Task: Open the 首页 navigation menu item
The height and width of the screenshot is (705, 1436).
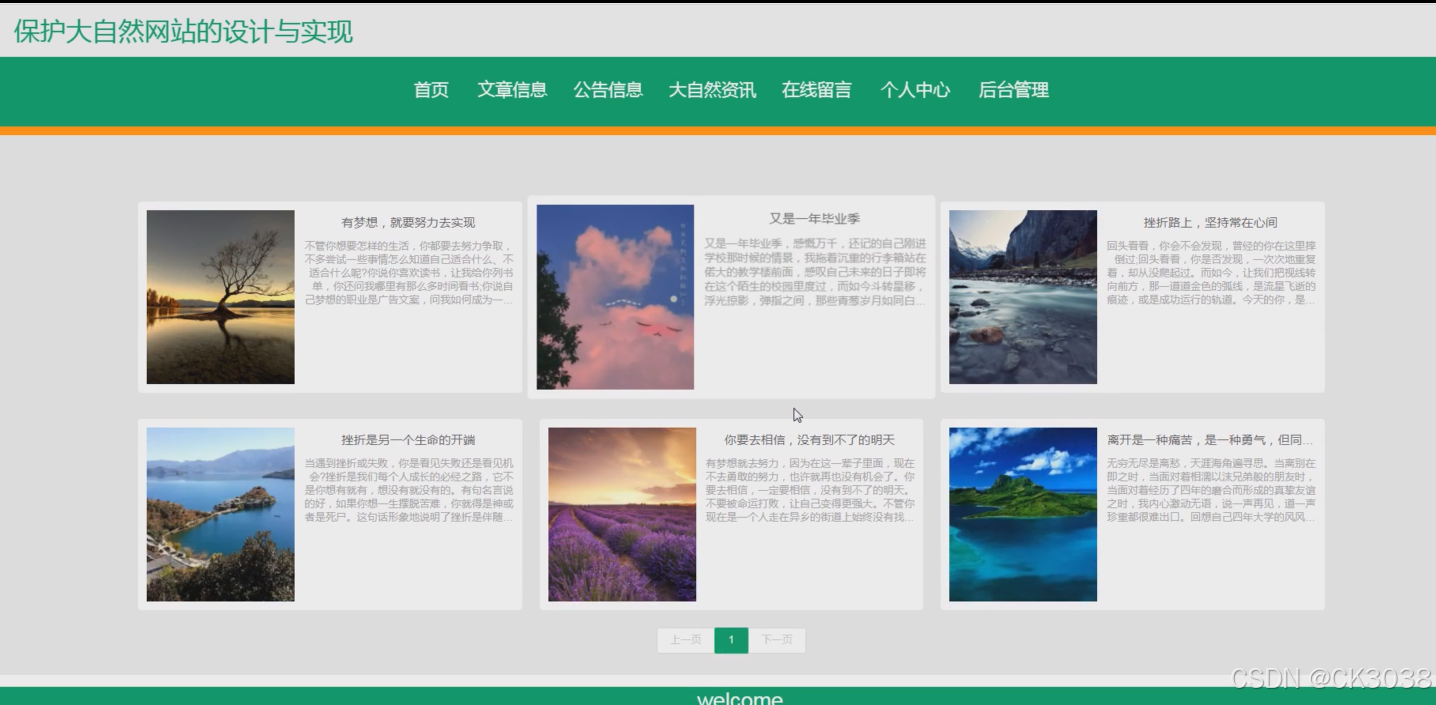Action: (x=431, y=90)
